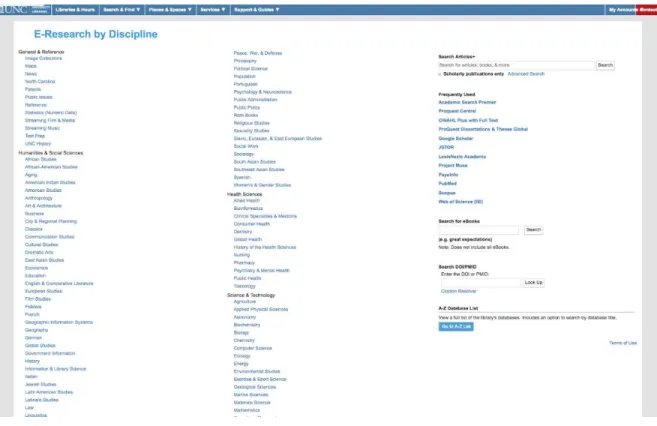This screenshot has width=657, height=426.
Task: Open the Services dropdown menu
Action: (x=213, y=10)
